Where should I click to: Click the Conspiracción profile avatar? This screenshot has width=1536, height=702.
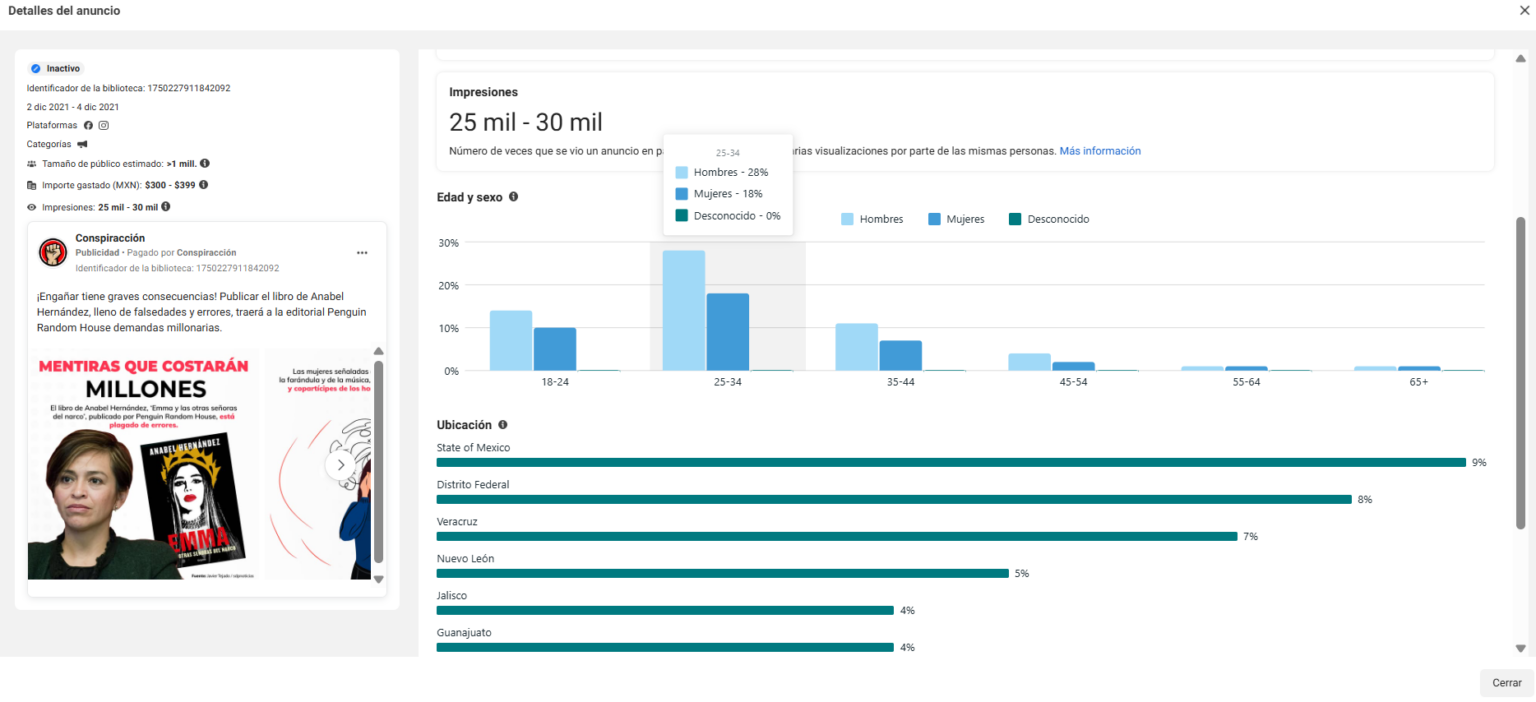pos(53,253)
